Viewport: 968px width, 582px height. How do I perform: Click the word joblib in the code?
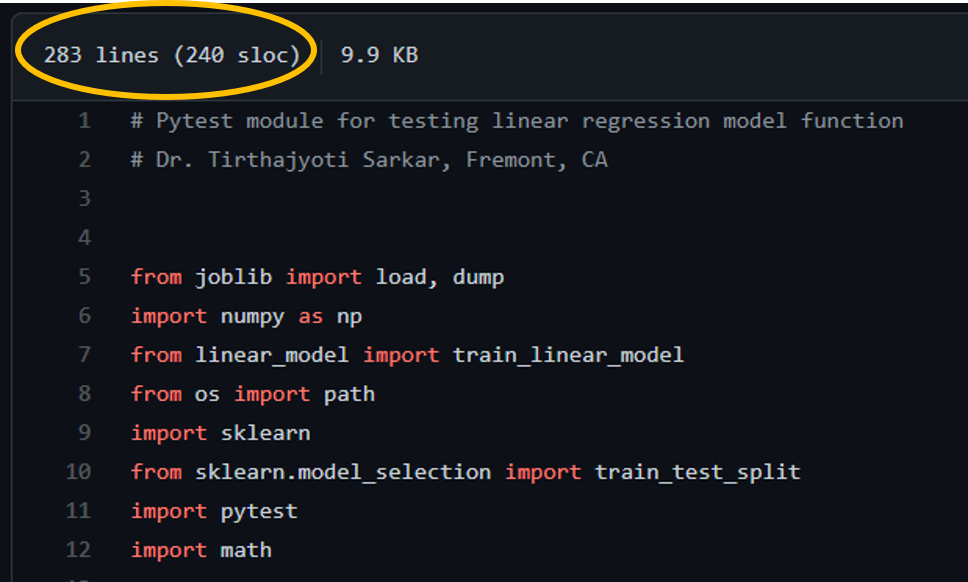click(234, 277)
